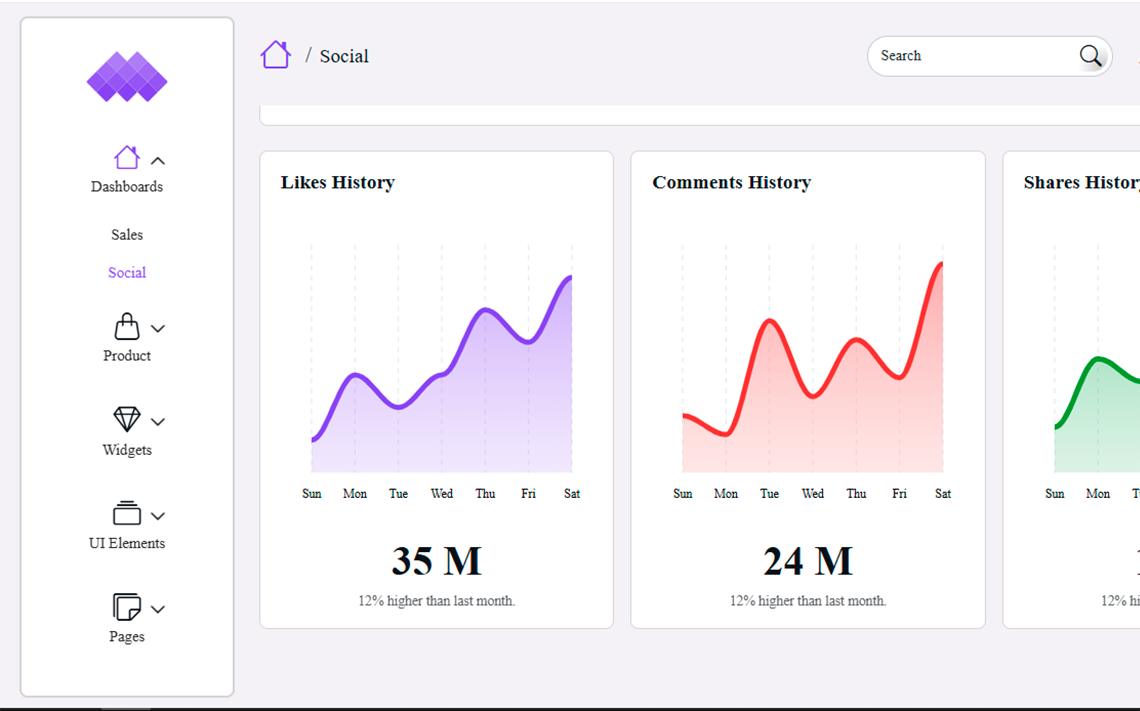
Task: Click the Product shopping bag icon
Action: click(127, 326)
